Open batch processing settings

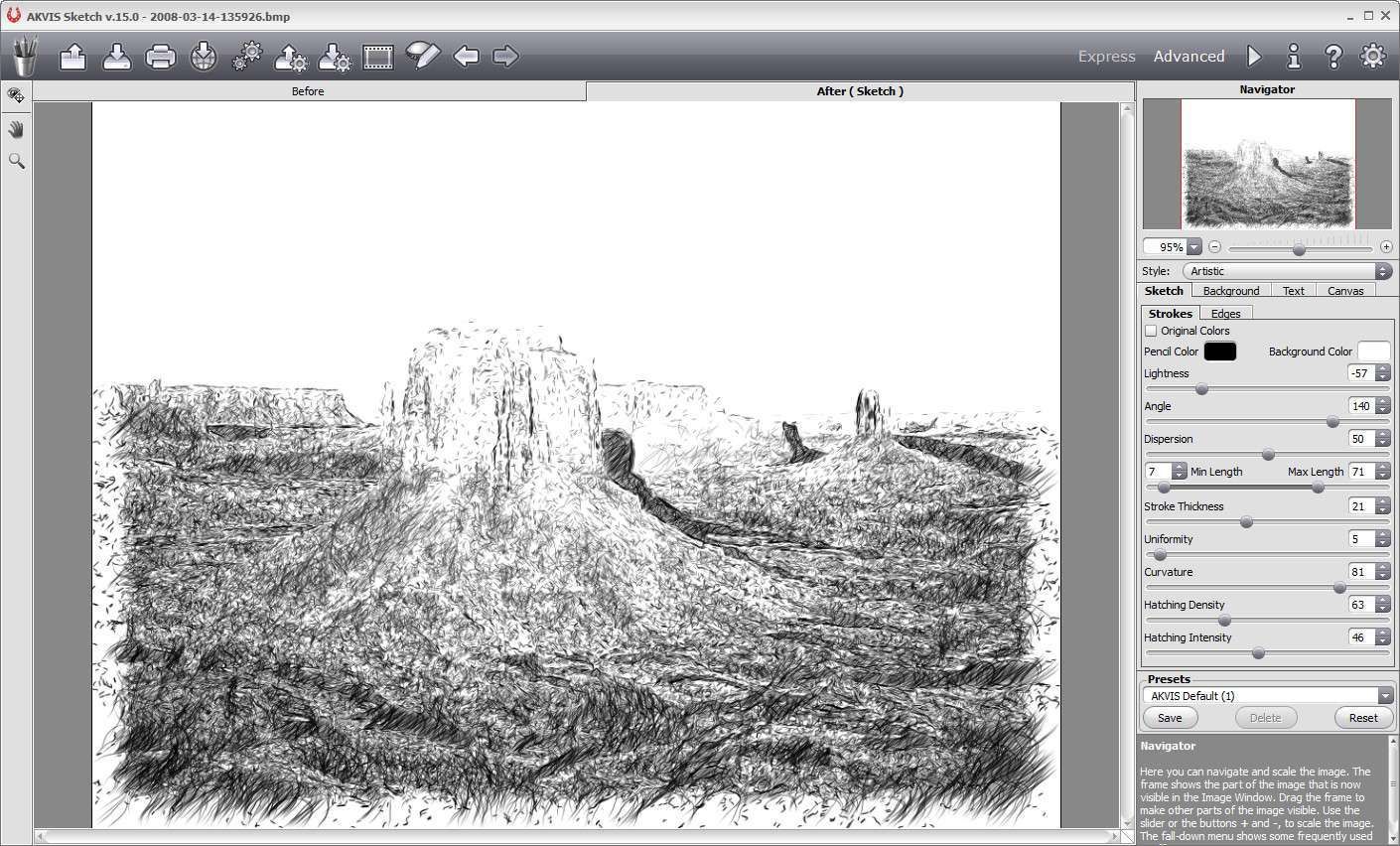coord(245,56)
